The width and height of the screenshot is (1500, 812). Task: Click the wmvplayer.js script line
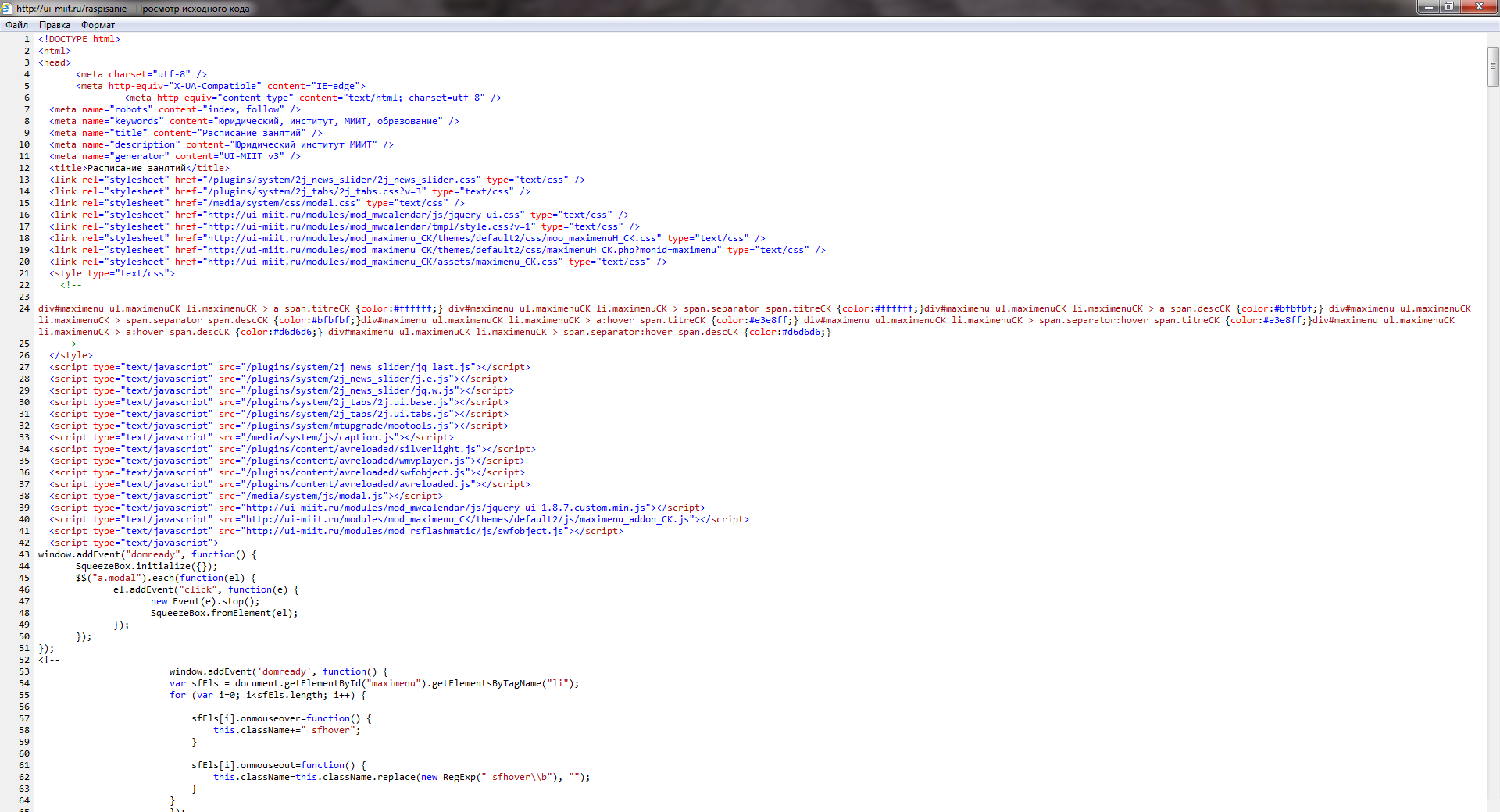coord(287,461)
